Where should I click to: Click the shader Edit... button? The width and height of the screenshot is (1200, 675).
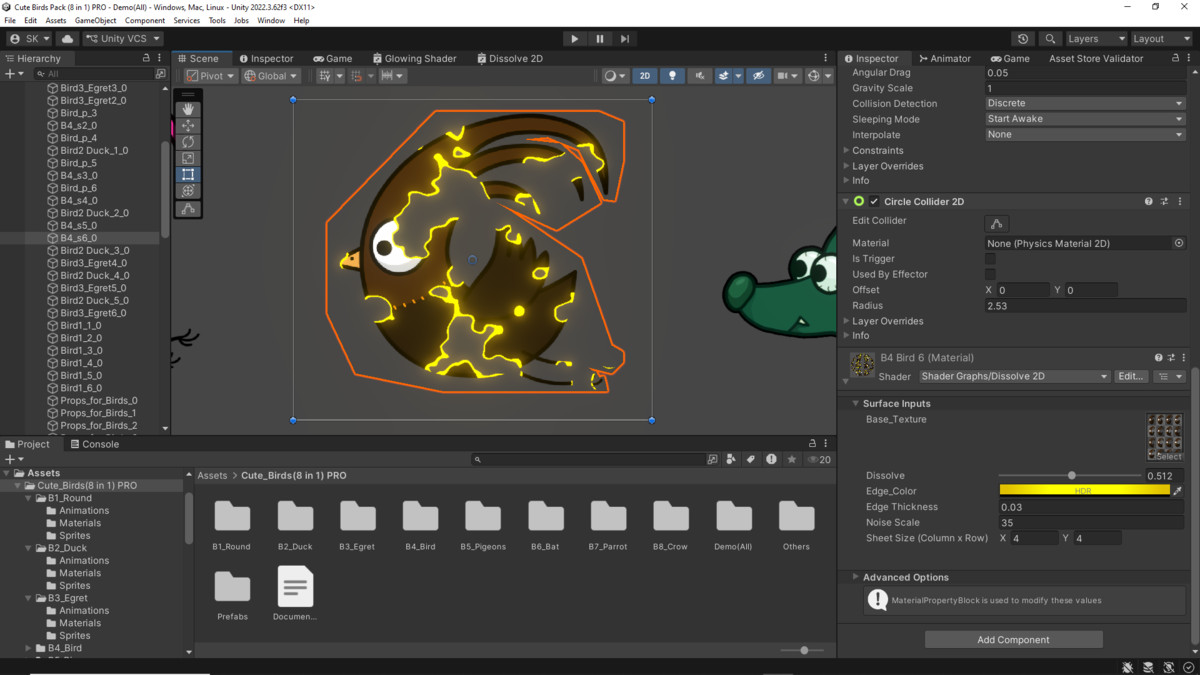click(x=1131, y=377)
